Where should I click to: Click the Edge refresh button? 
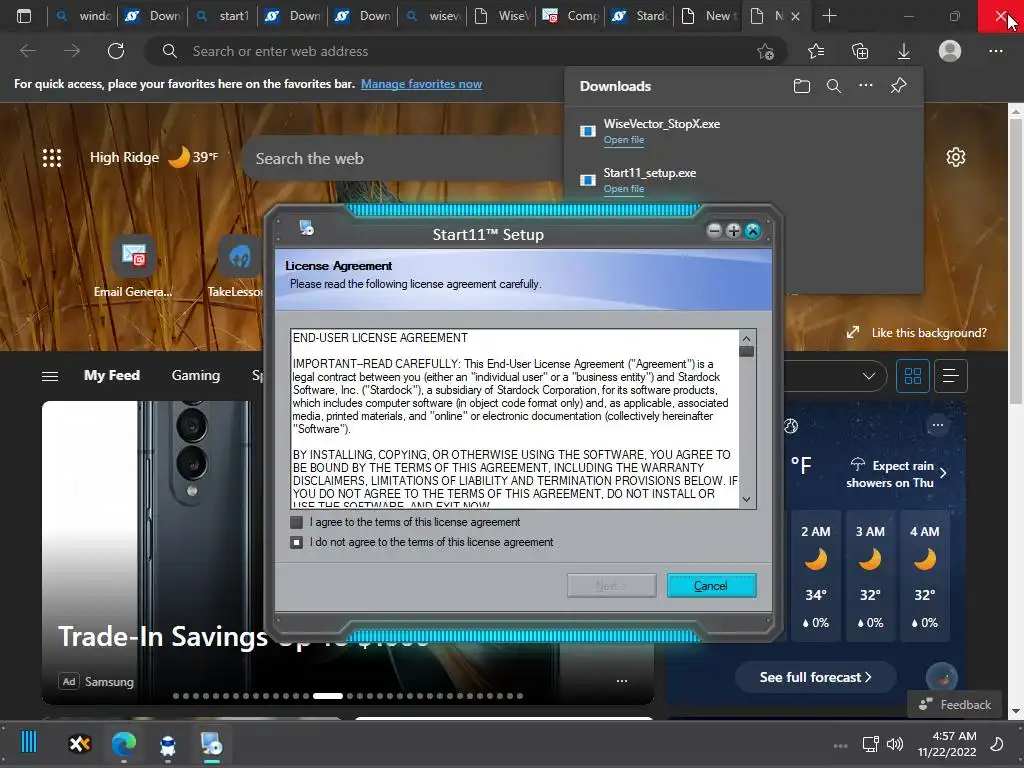[116, 51]
